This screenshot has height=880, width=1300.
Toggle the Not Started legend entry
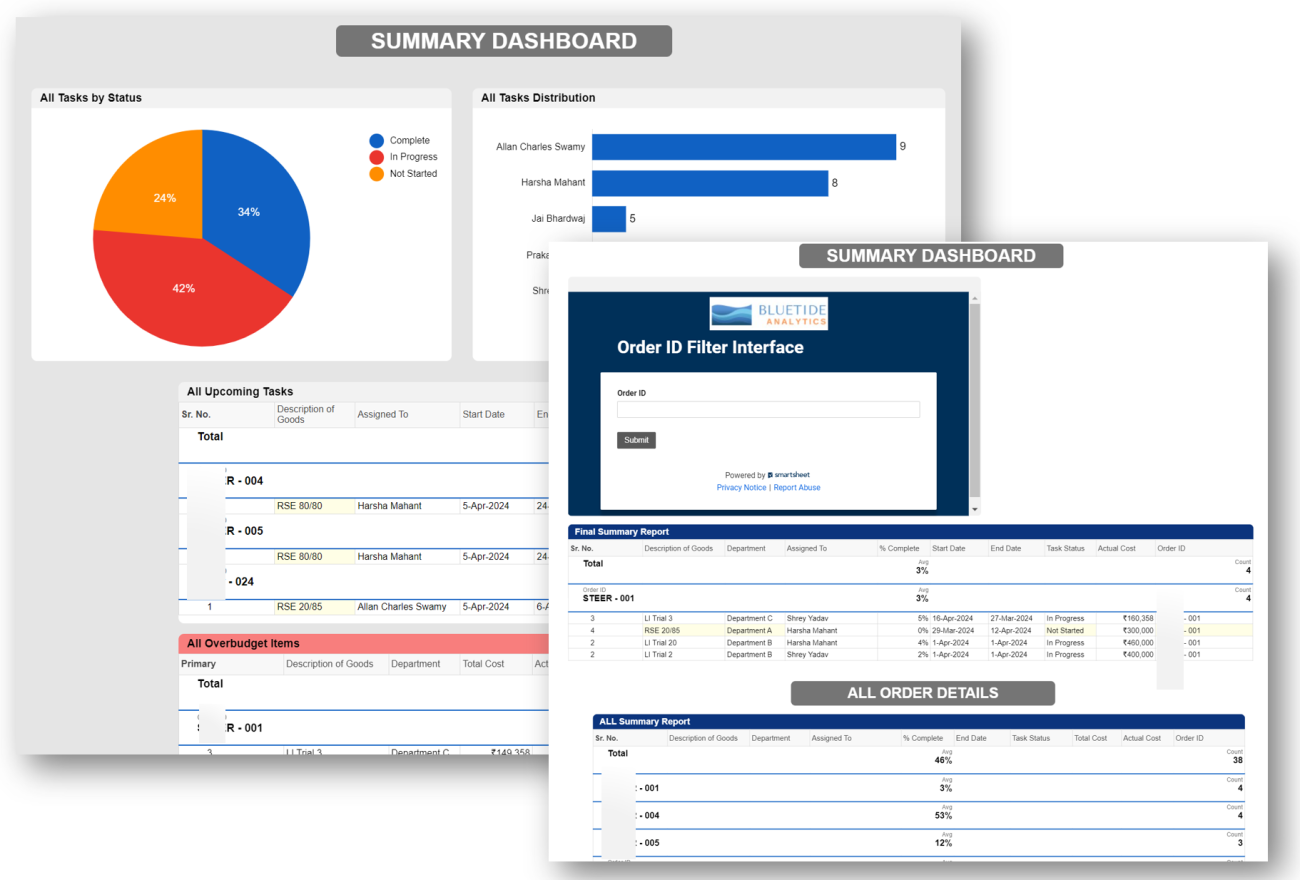click(x=413, y=173)
